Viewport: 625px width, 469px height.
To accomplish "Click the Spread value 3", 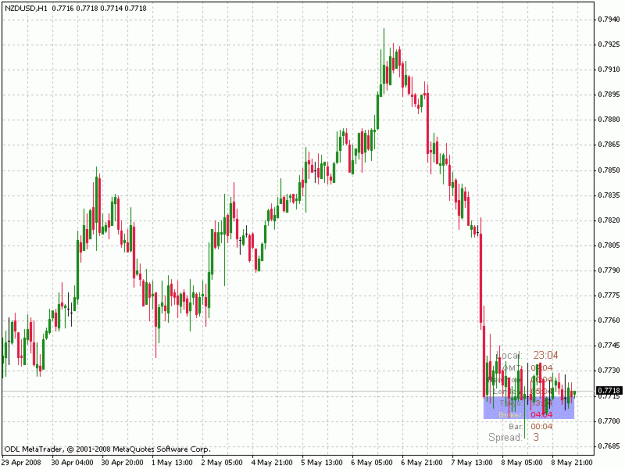I will [x=536, y=438].
